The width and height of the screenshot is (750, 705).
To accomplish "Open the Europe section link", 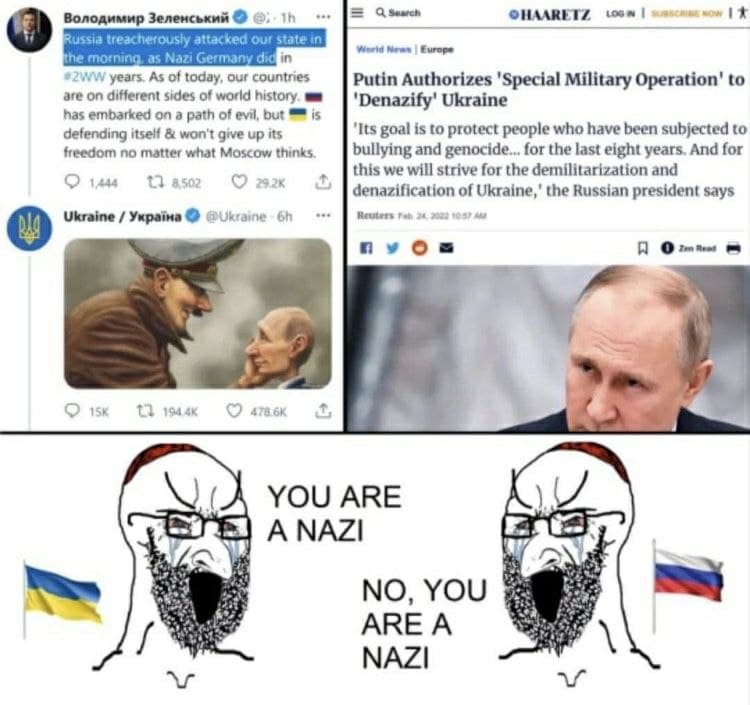I will click(x=437, y=49).
